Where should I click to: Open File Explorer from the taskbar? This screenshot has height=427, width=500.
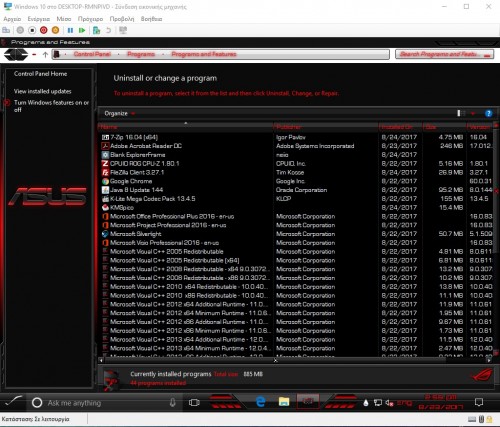tap(284, 402)
